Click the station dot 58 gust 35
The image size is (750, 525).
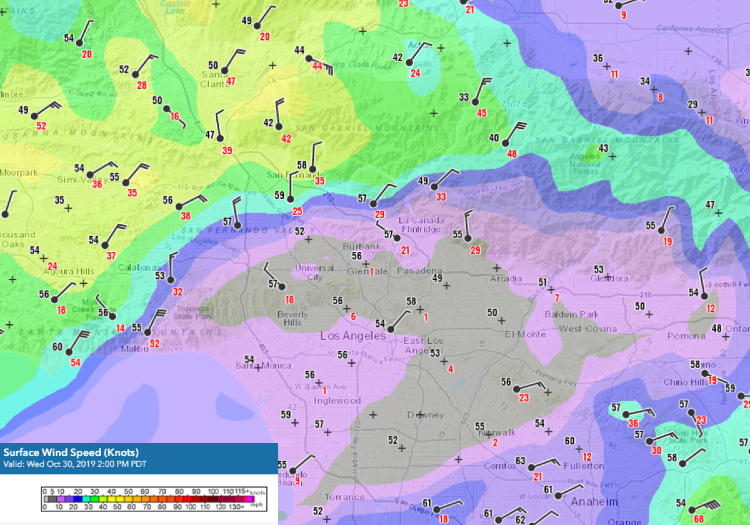312,169
